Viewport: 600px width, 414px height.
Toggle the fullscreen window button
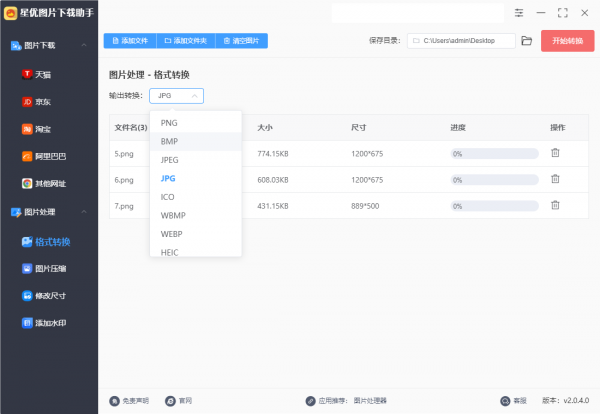click(x=562, y=13)
